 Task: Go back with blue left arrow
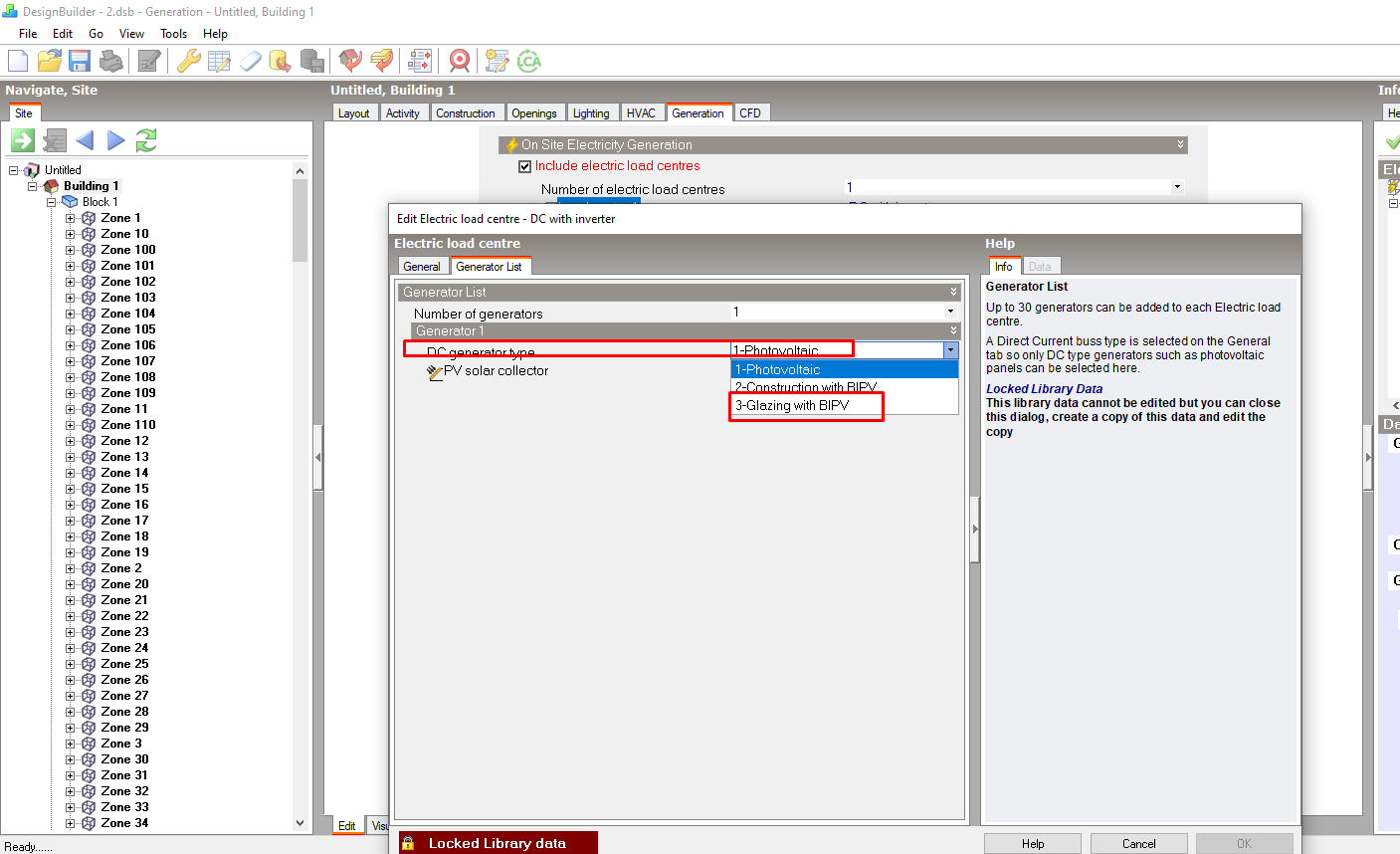[x=85, y=140]
